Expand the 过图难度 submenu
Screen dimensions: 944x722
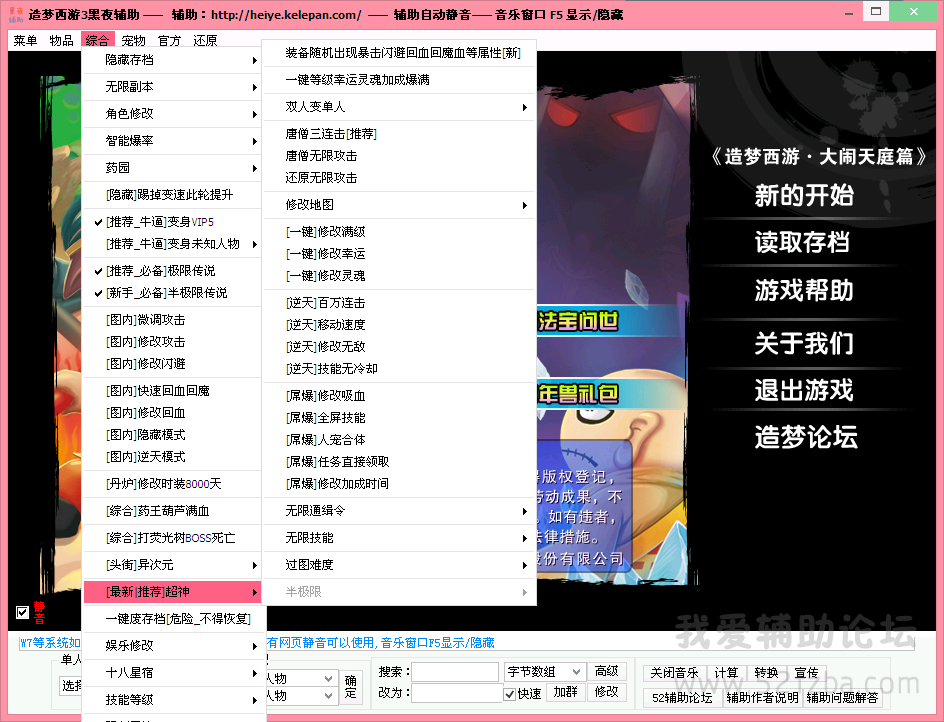tap(399, 565)
